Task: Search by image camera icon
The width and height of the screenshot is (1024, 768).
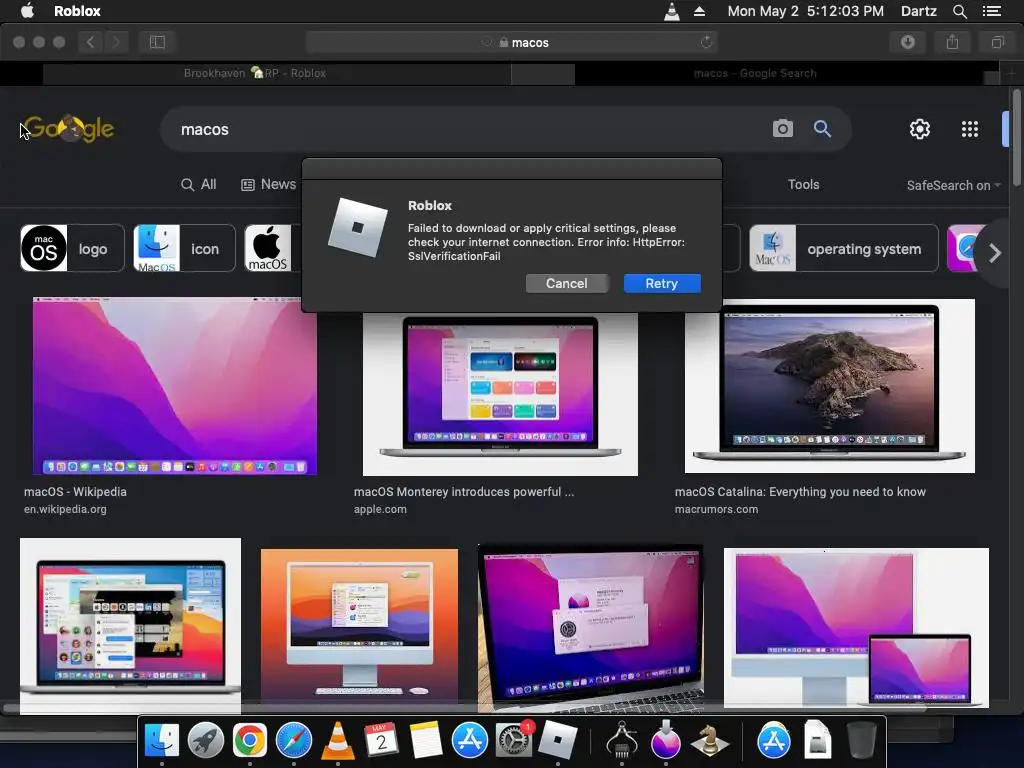Action: [x=782, y=129]
